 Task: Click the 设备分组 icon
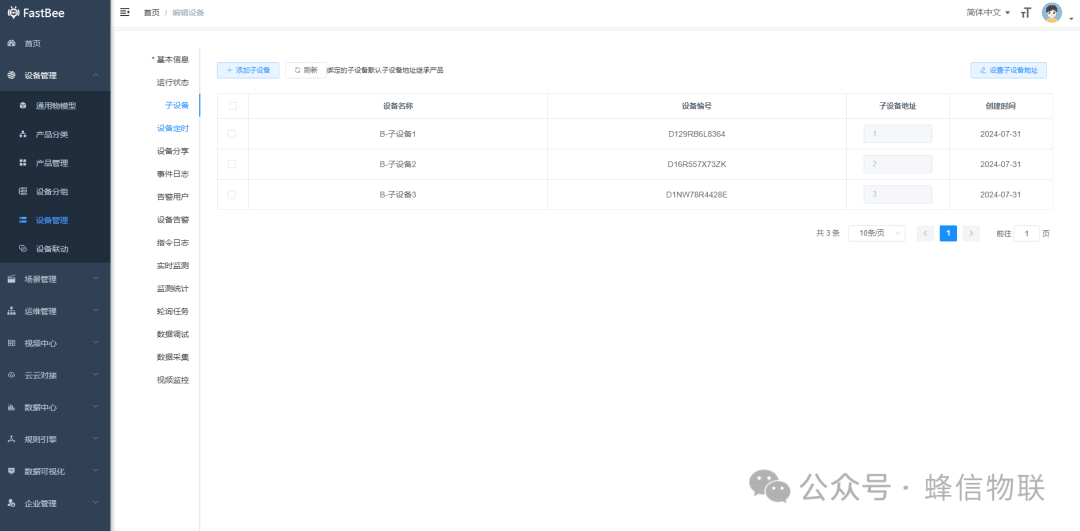coord(23,191)
